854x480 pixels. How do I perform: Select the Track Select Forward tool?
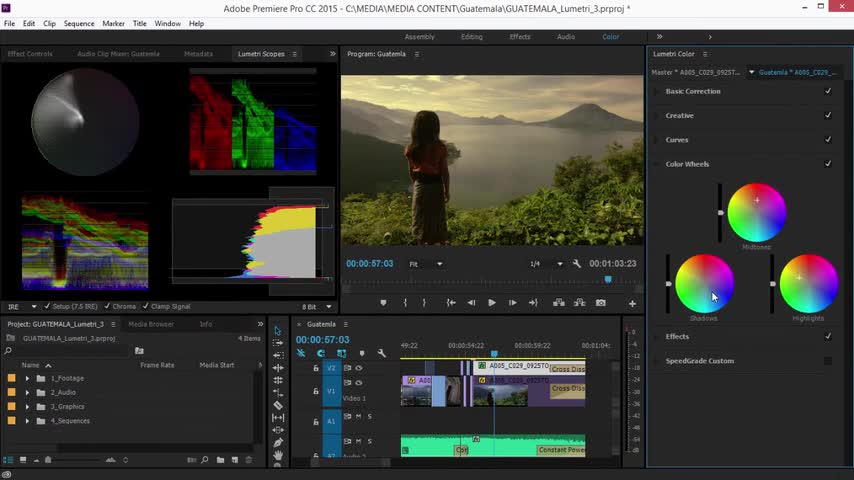click(x=278, y=343)
